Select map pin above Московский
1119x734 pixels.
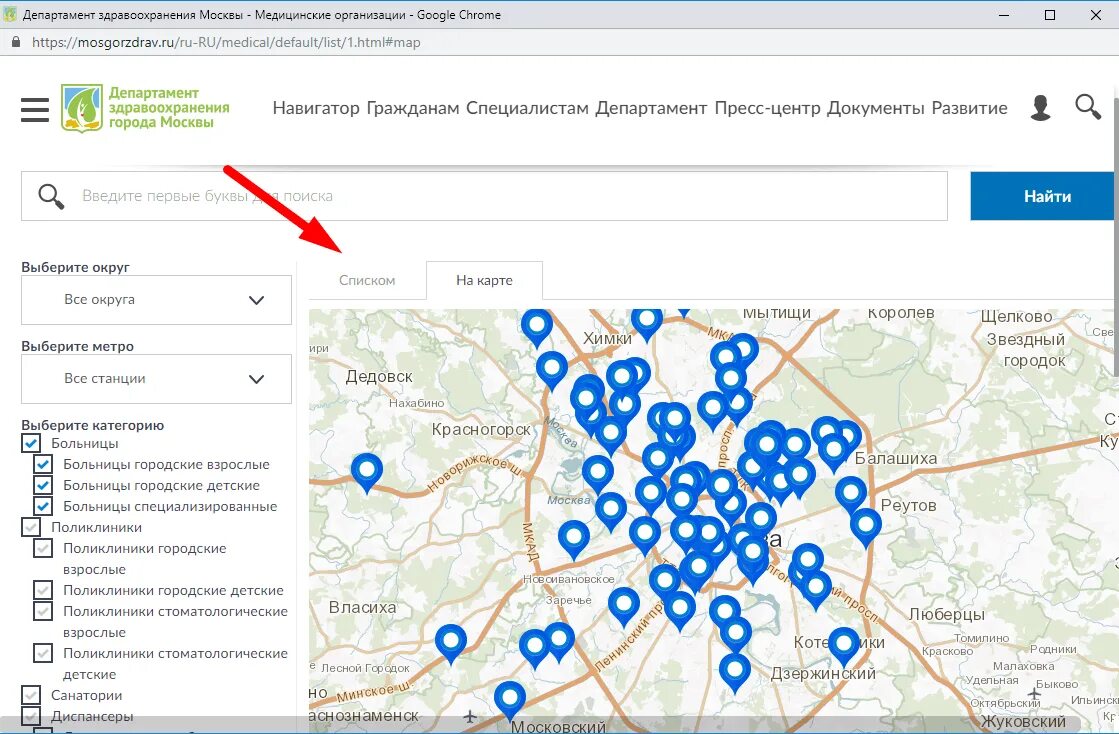(510, 700)
